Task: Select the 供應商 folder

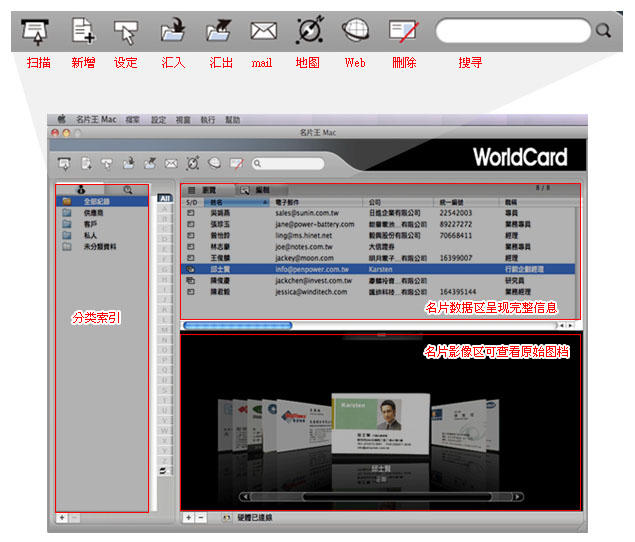Action: point(102,213)
